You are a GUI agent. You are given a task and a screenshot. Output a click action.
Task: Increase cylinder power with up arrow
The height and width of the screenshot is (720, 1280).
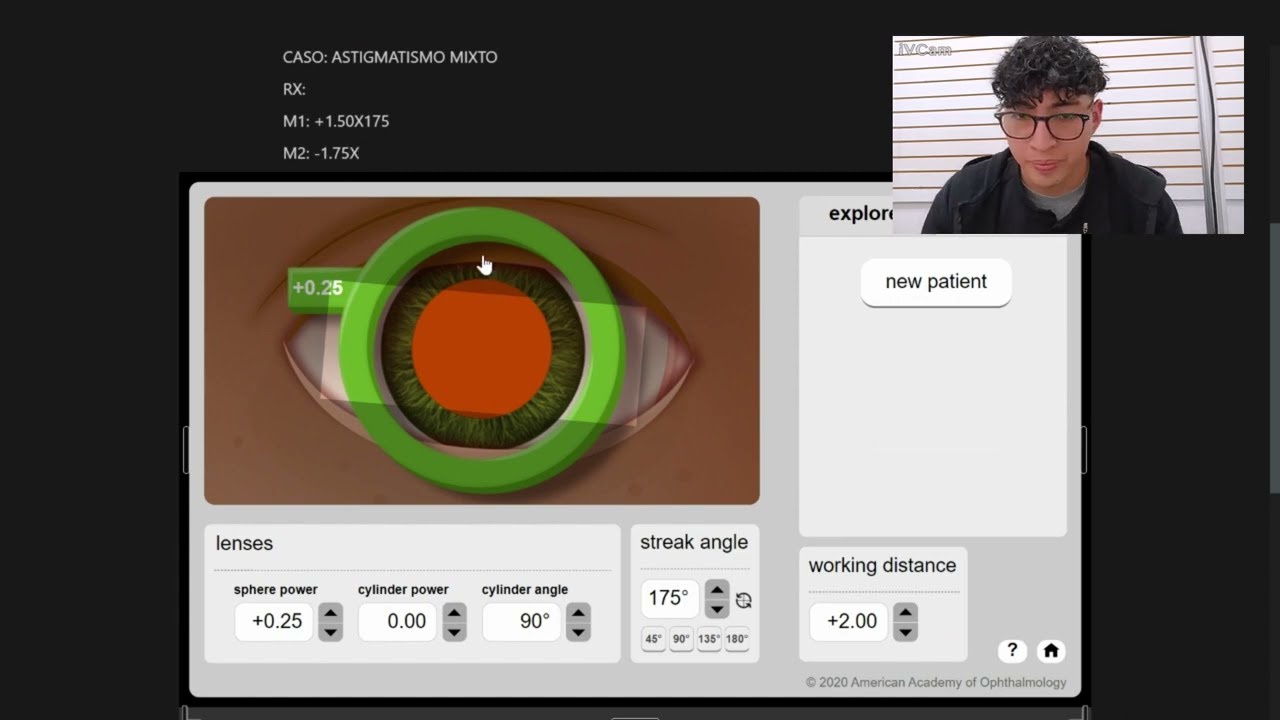click(454, 612)
